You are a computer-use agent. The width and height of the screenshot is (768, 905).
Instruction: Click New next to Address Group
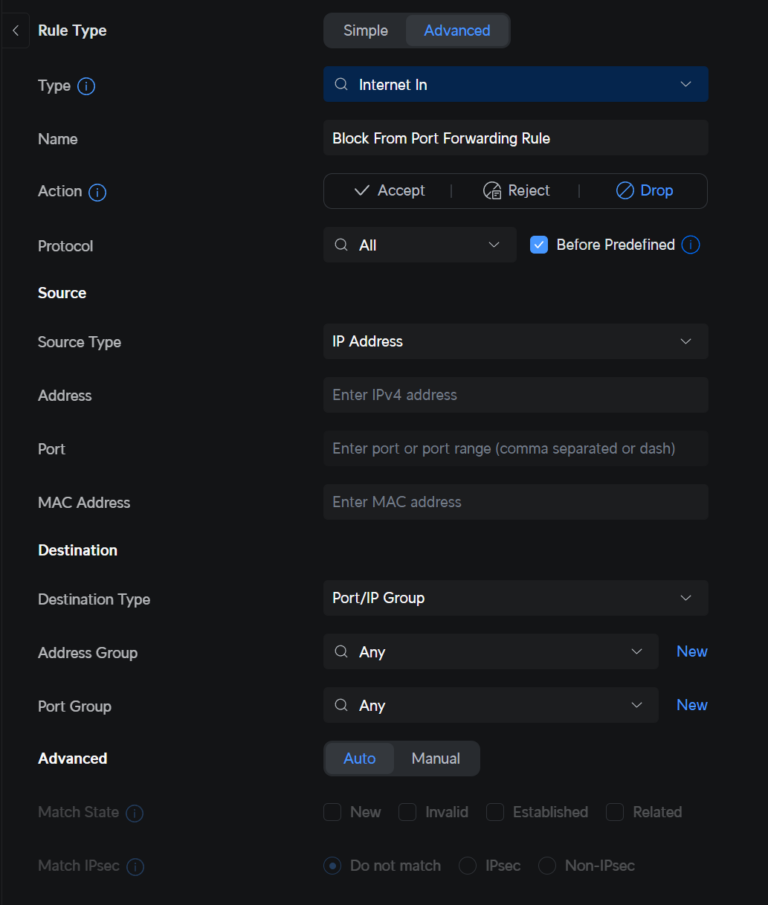tap(691, 651)
